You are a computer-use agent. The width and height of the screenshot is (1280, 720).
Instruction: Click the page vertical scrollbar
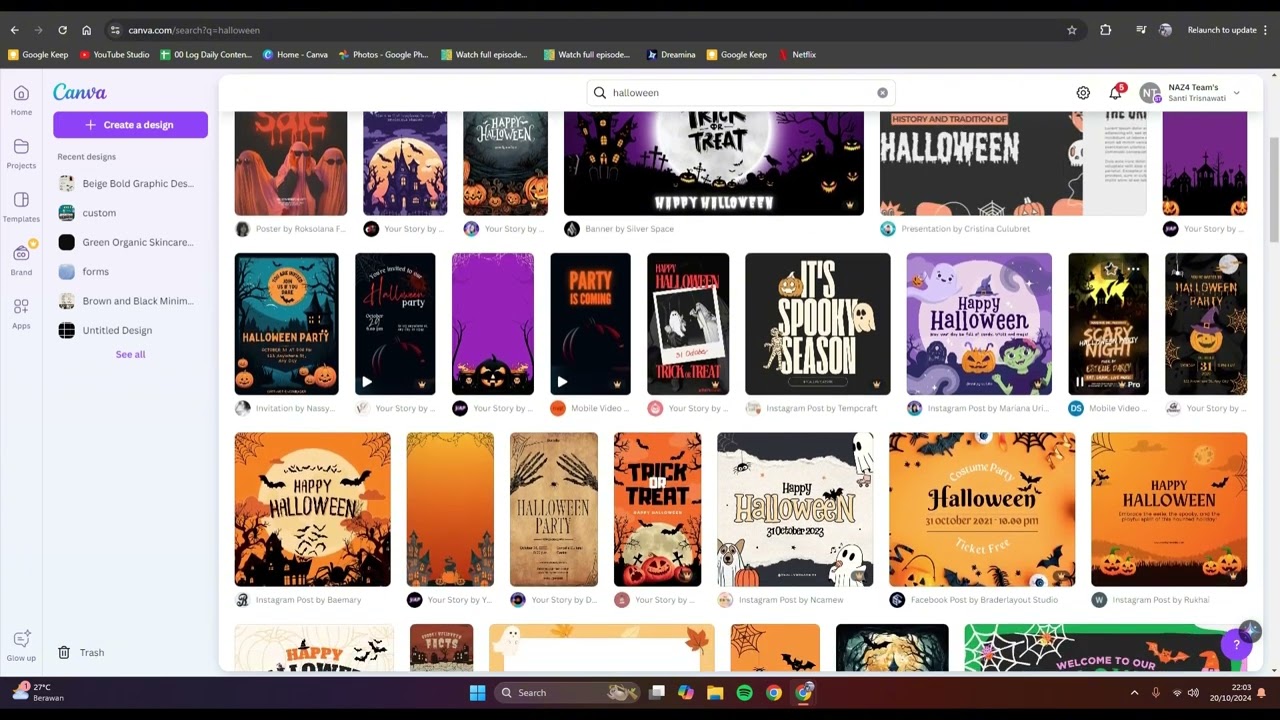(x=1274, y=190)
